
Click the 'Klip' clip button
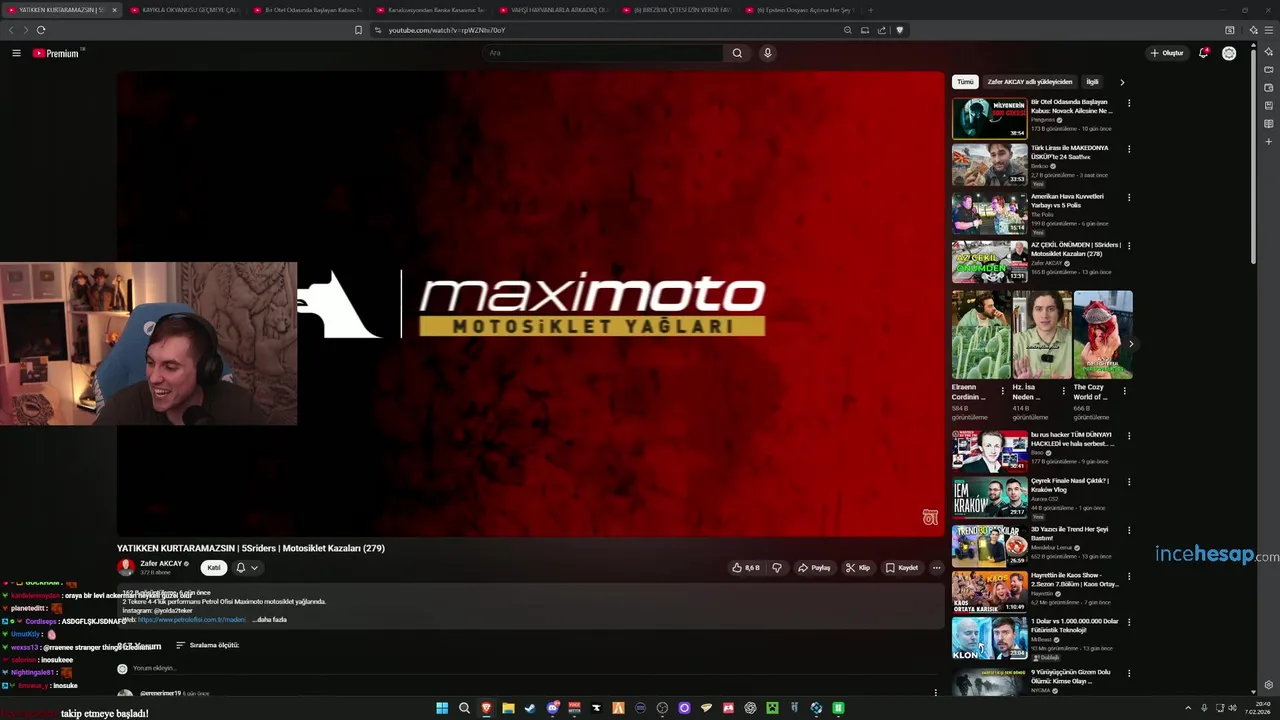point(858,567)
